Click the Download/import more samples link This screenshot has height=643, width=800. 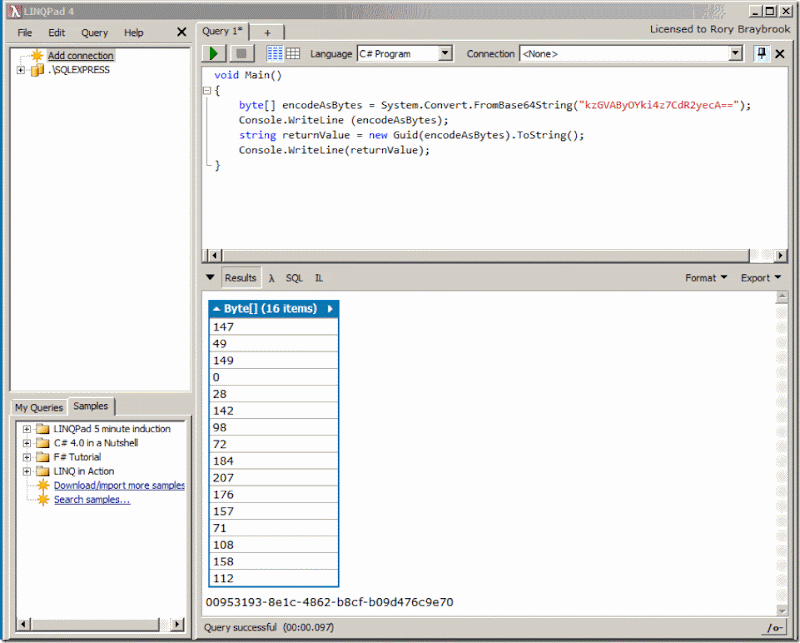pyautogui.click(x=119, y=485)
